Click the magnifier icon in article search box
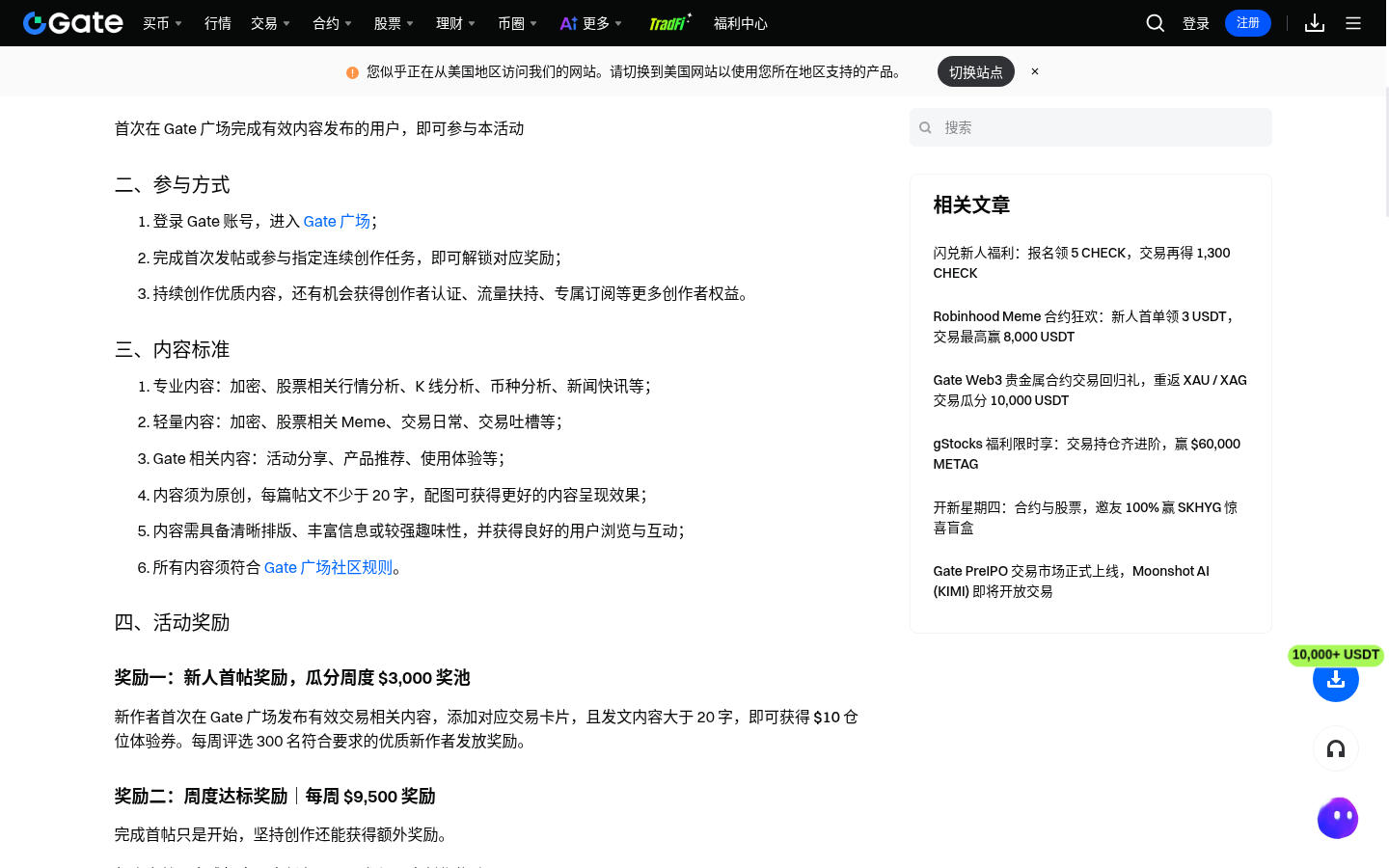This screenshot has width=1389, height=868. point(925,127)
